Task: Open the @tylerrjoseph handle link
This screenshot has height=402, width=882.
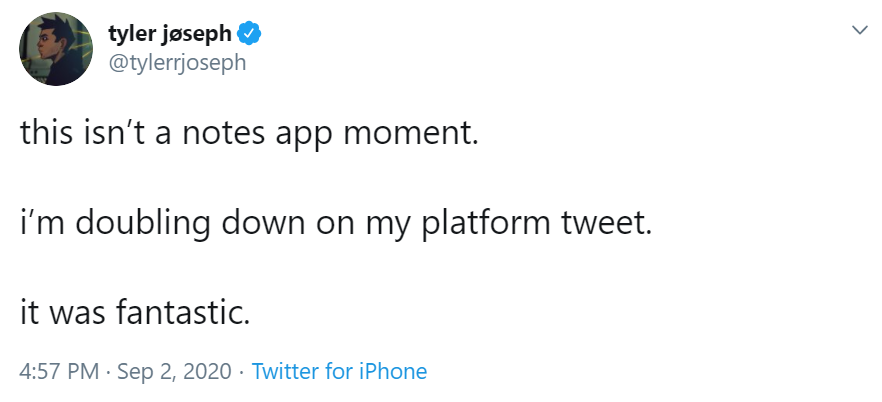Action: [x=176, y=62]
